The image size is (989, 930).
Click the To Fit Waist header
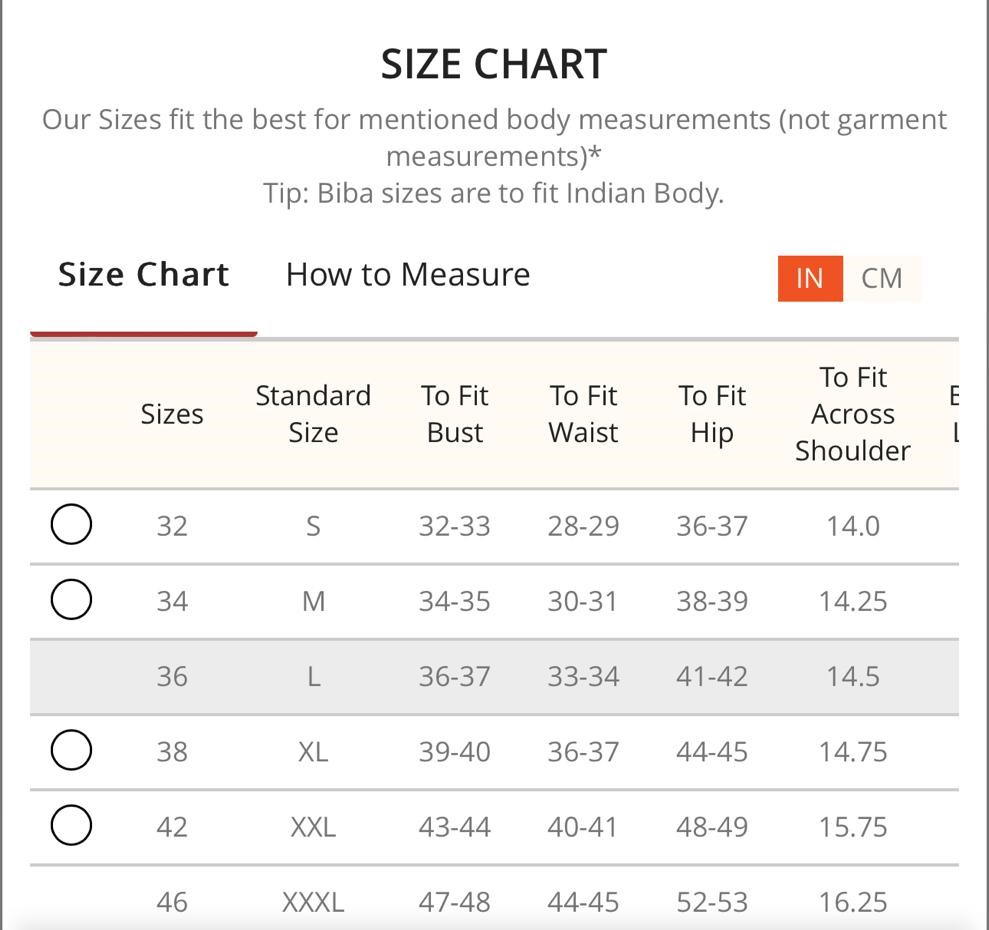coord(583,414)
